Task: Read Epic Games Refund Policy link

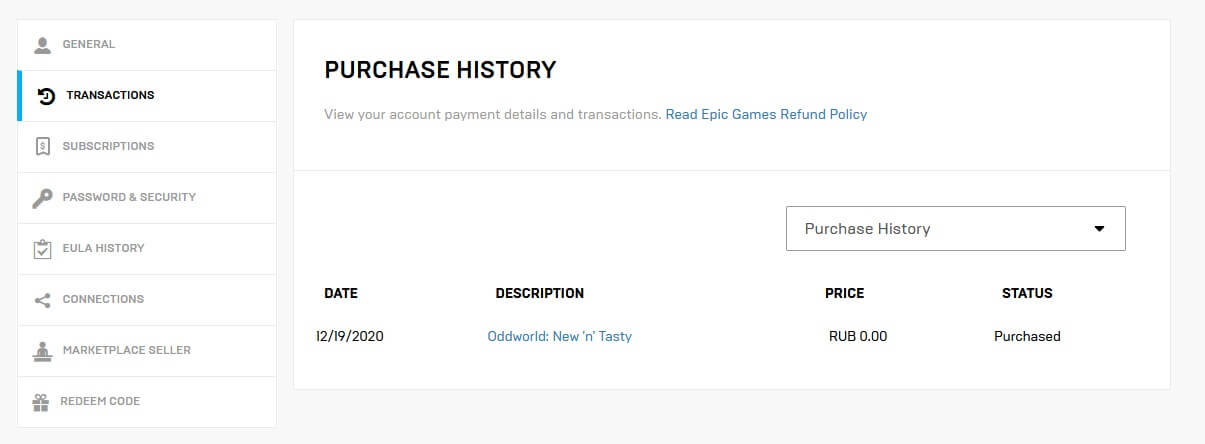Action: coord(766,115)
